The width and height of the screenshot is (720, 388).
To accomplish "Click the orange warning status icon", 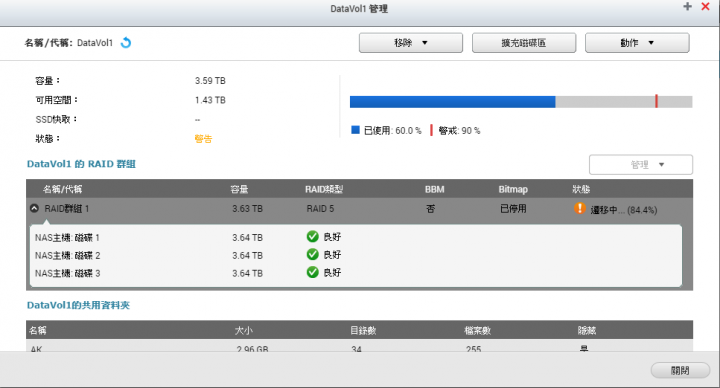I will (579, 208).
